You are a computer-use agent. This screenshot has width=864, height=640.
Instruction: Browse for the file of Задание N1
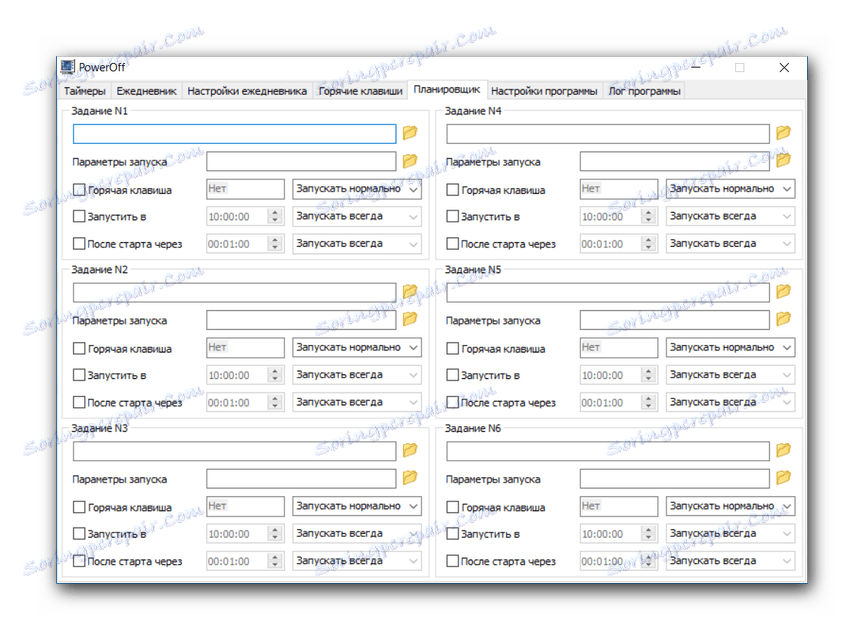pyautogui.click(x=410, y=132)
